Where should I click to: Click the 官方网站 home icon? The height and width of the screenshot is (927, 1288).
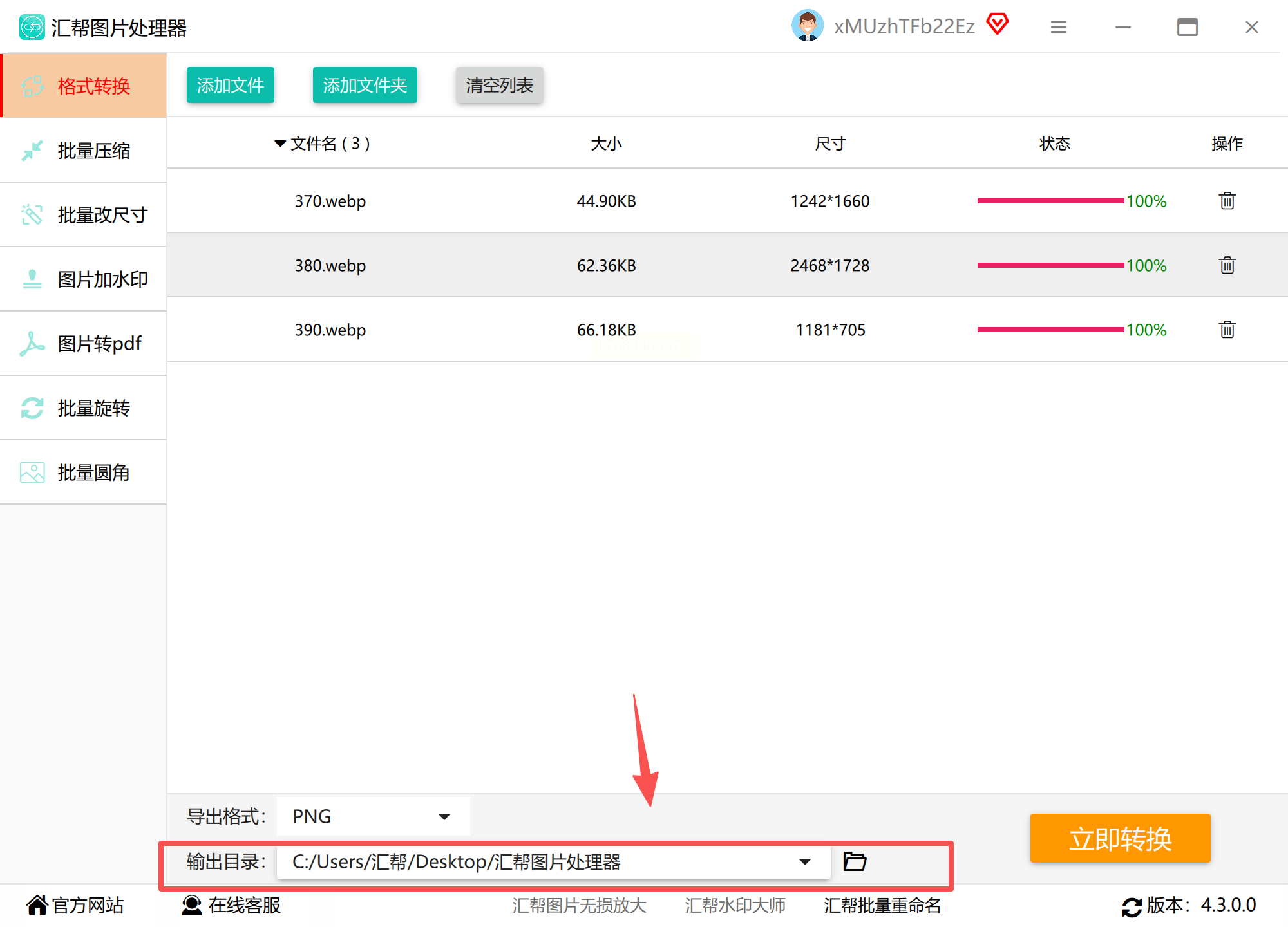click(37, 905)
